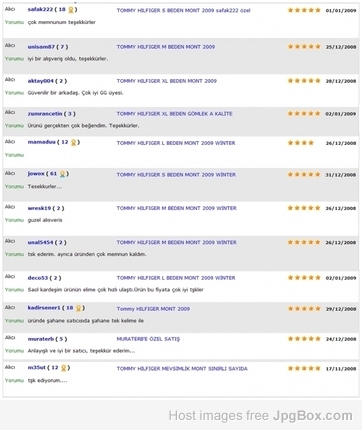The height and width of the screenshot is (430, 362).
Task: Open the unal5454 buyer profile
Action: point(40,242)
